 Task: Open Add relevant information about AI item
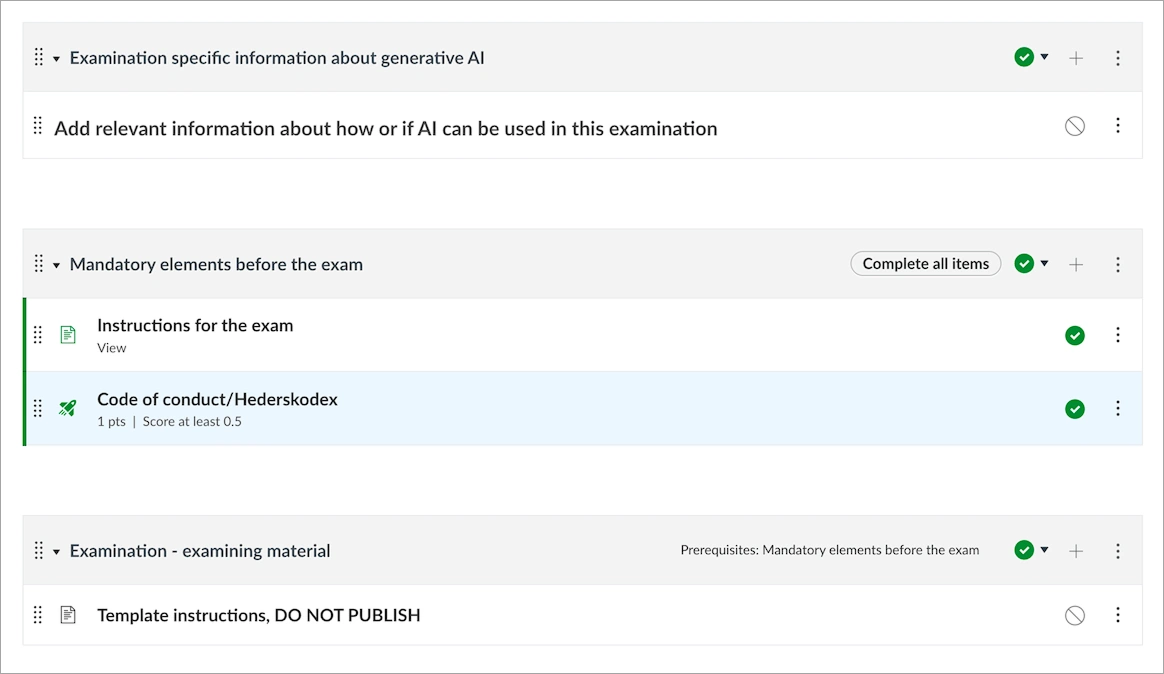tap(385, 128)
